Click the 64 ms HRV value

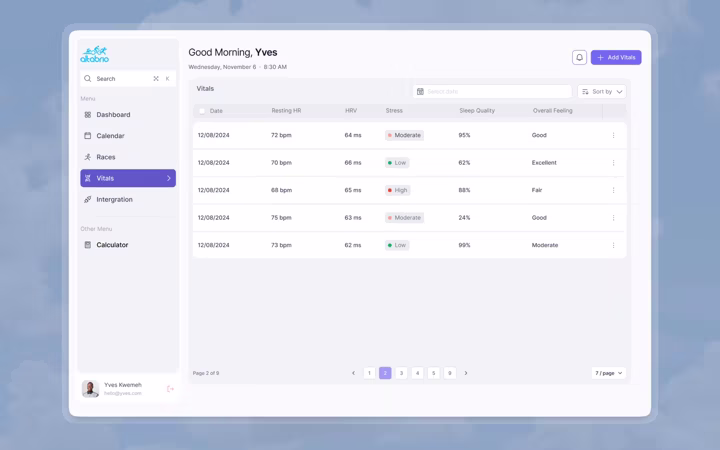[353, 135]
